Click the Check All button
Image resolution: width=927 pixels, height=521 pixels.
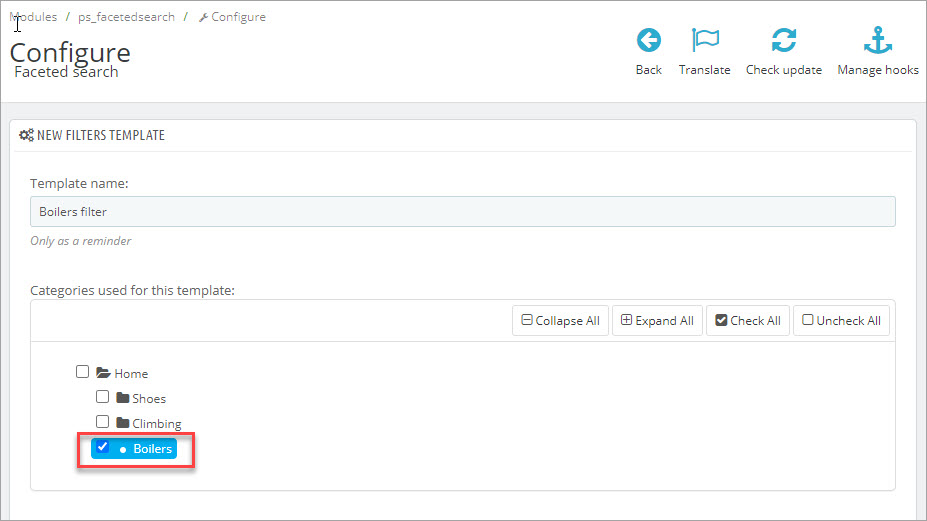[748, 321]
